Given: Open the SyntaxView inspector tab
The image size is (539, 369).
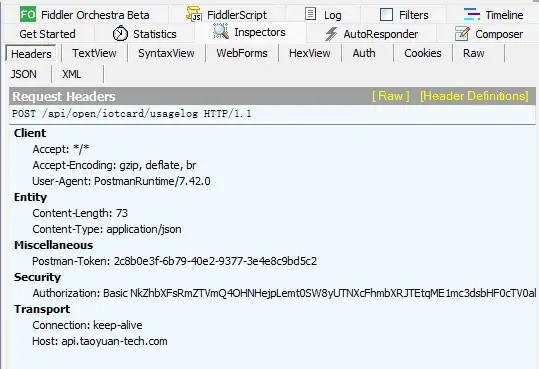Looking at the screenshot, I should (166, 53).
